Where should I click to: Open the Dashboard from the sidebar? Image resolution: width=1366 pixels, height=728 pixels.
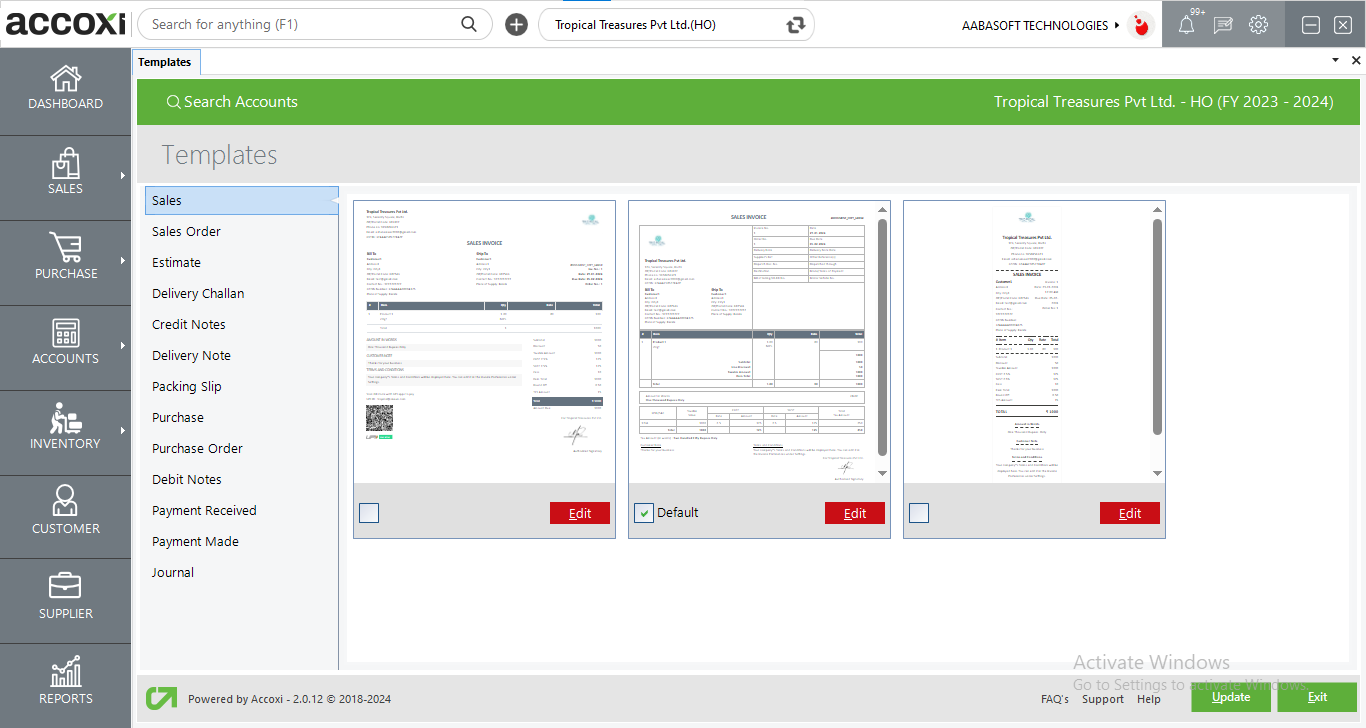(65, 90)
